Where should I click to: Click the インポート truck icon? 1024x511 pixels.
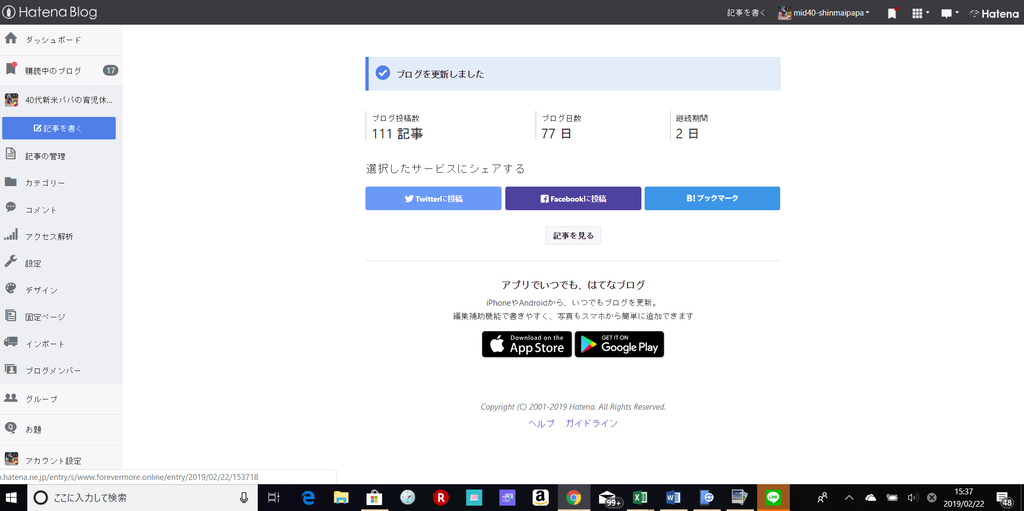click(x=10, y=342)
